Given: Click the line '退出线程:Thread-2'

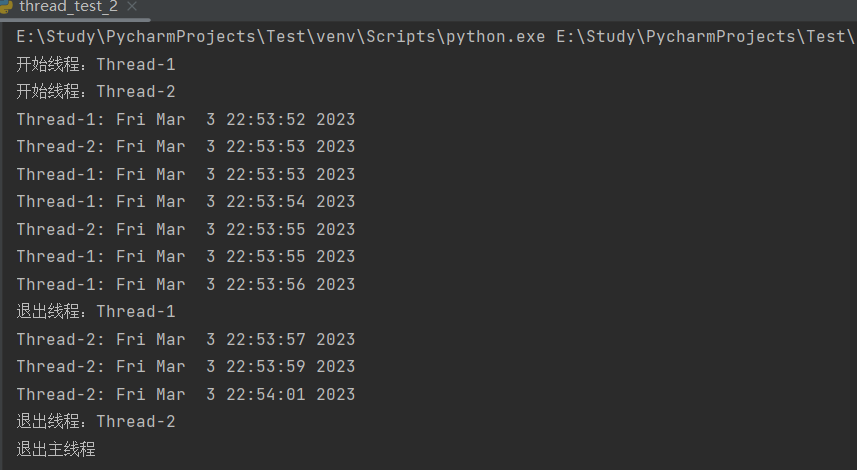Looking at the screenshot, I should coord(96,421).
